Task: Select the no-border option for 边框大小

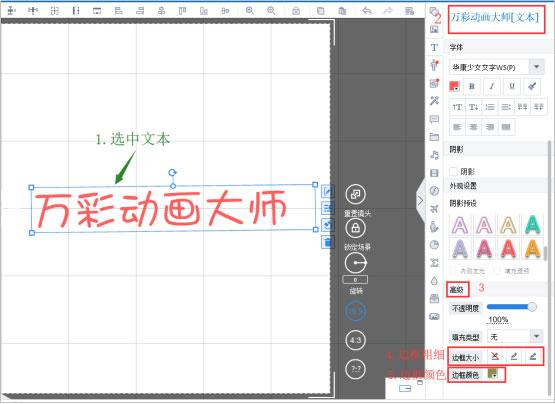Action: click(495, 357)
